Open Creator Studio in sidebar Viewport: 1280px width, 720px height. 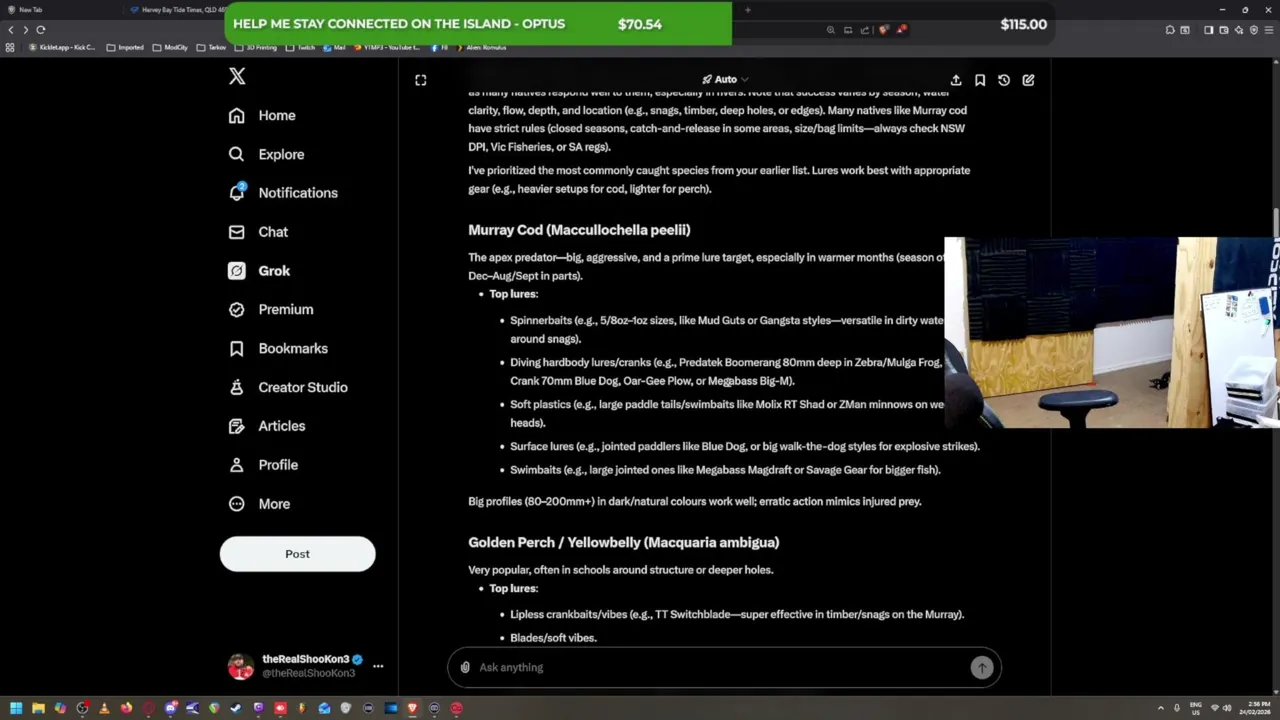[288, 388]
